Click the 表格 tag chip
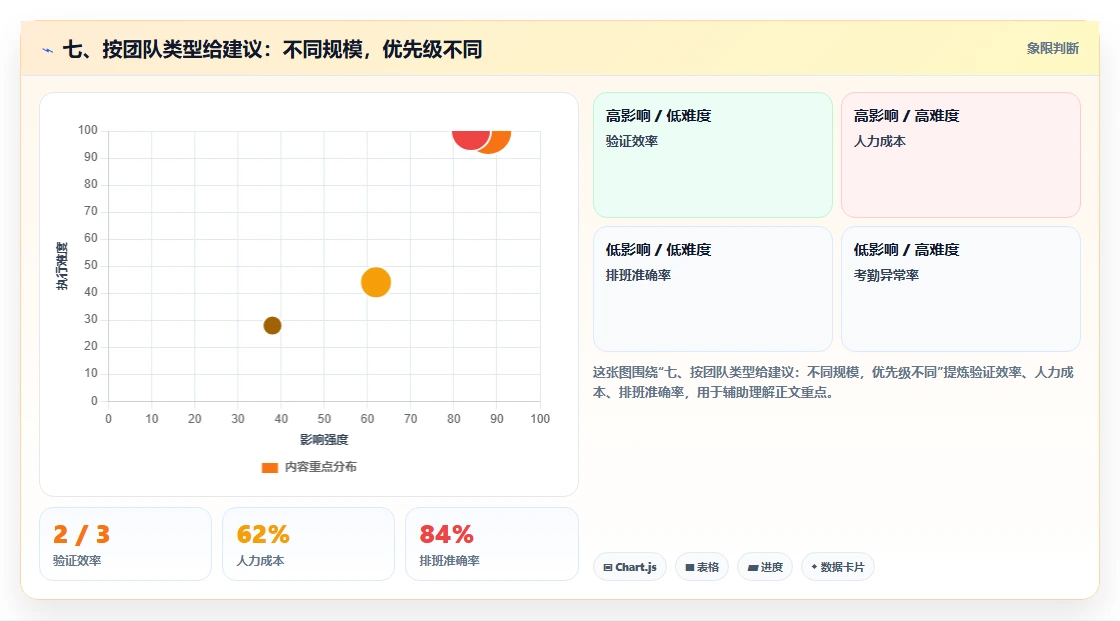The image size is (1120, 621). [702, 567]
